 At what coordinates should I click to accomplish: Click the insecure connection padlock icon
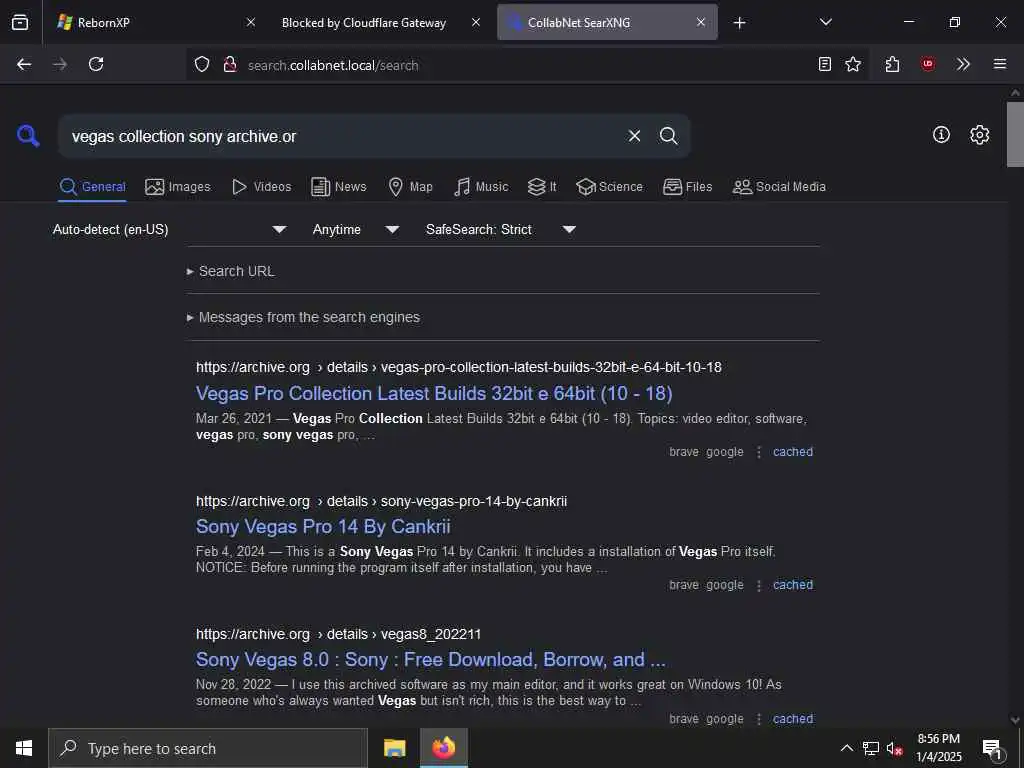coord(229,64)
